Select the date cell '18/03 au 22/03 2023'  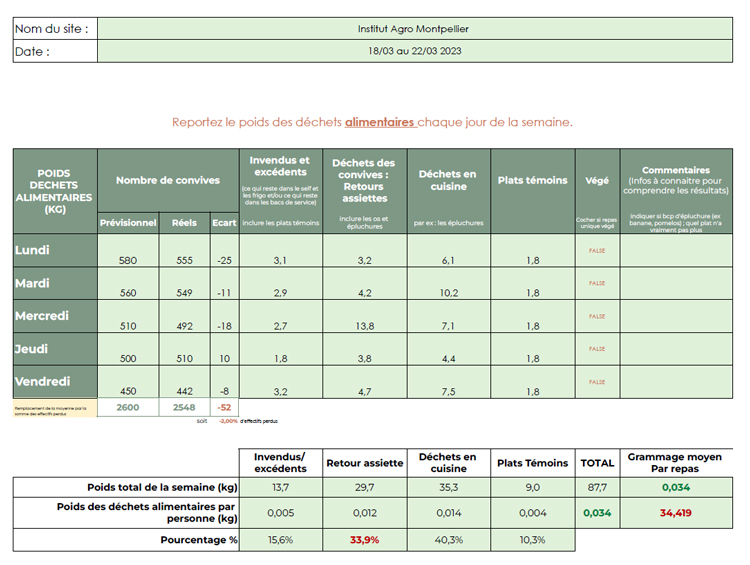pos(415,51)
